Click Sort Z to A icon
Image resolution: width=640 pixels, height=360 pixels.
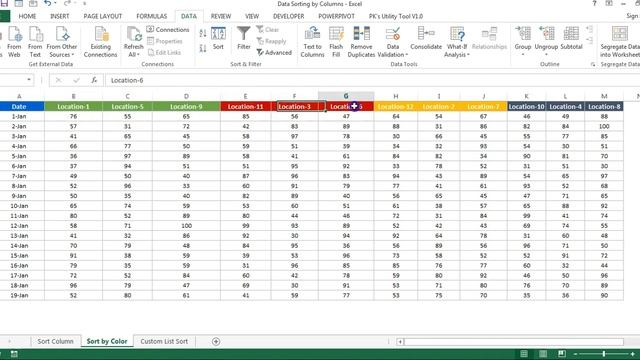tap(203, 48)
